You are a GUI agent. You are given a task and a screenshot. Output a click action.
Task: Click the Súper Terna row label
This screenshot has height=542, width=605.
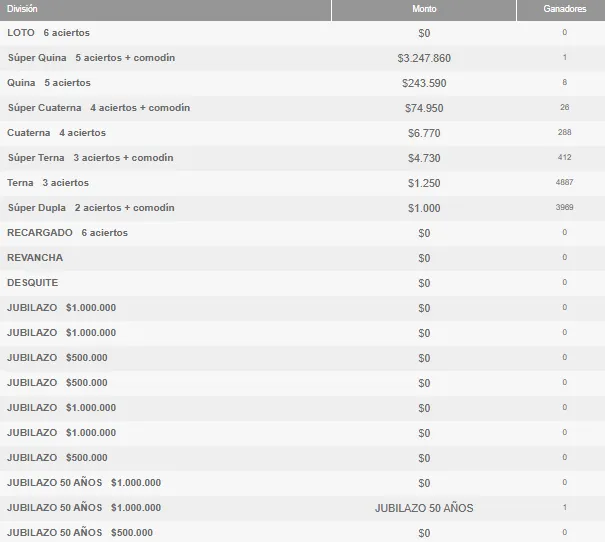(90, 158)
